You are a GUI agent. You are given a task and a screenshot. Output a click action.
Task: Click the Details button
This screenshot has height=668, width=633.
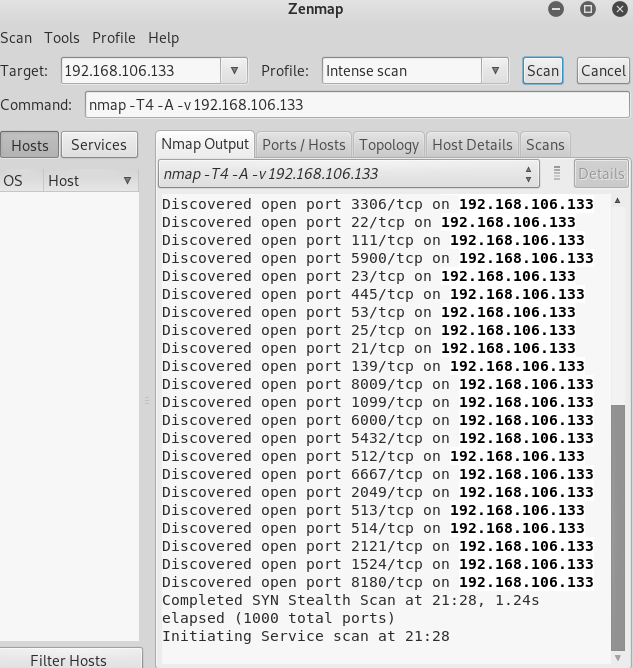tap(601, 174)
